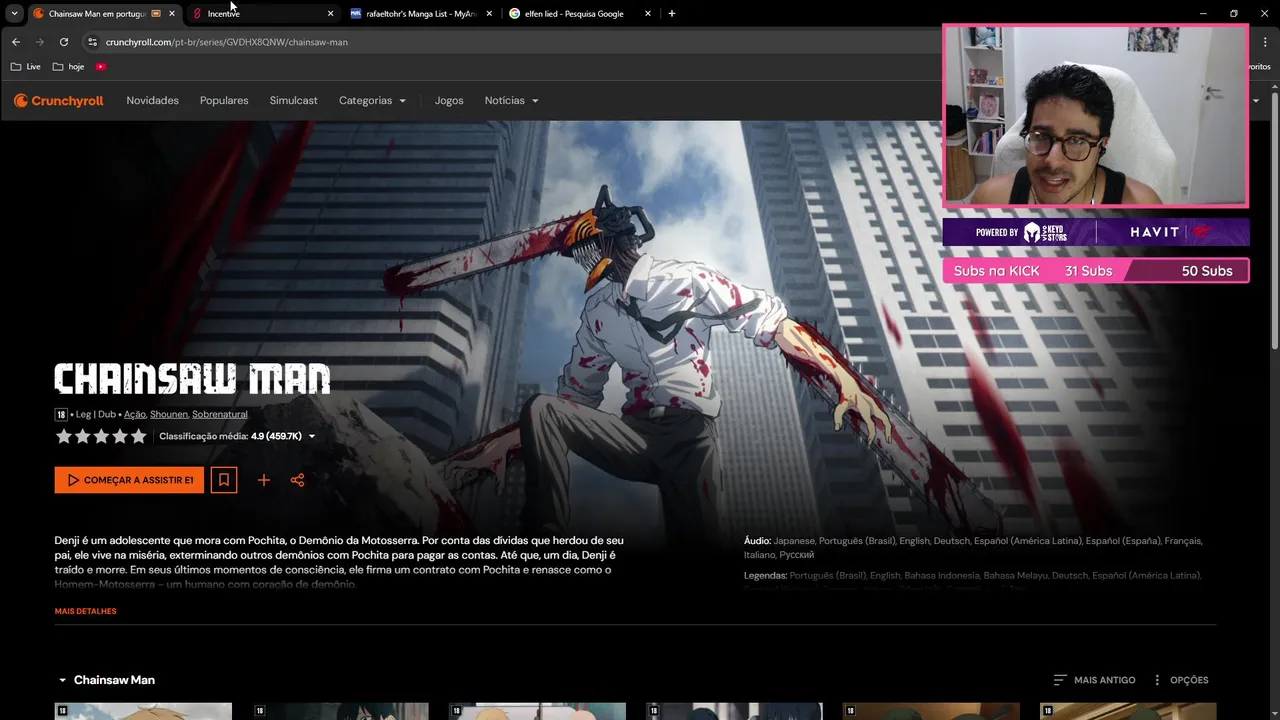The image size is (1280, 720).
Task: Open Jogos in Crunchyroll navigation
Action: tap(449, 100)
